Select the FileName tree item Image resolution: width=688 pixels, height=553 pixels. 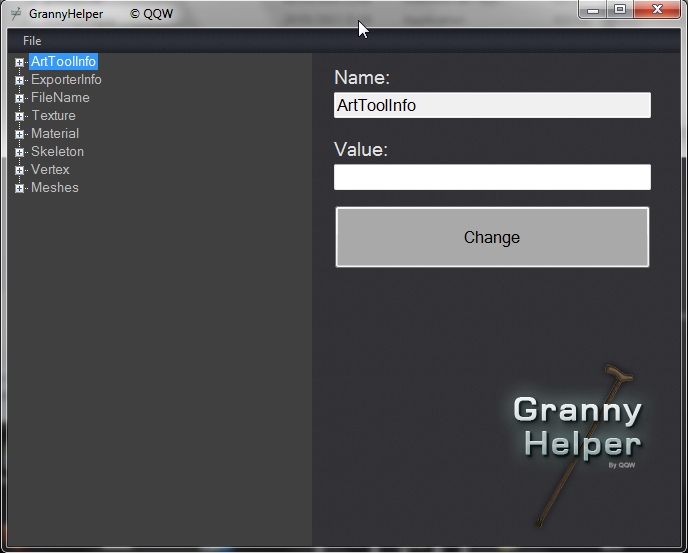point(60,97)
